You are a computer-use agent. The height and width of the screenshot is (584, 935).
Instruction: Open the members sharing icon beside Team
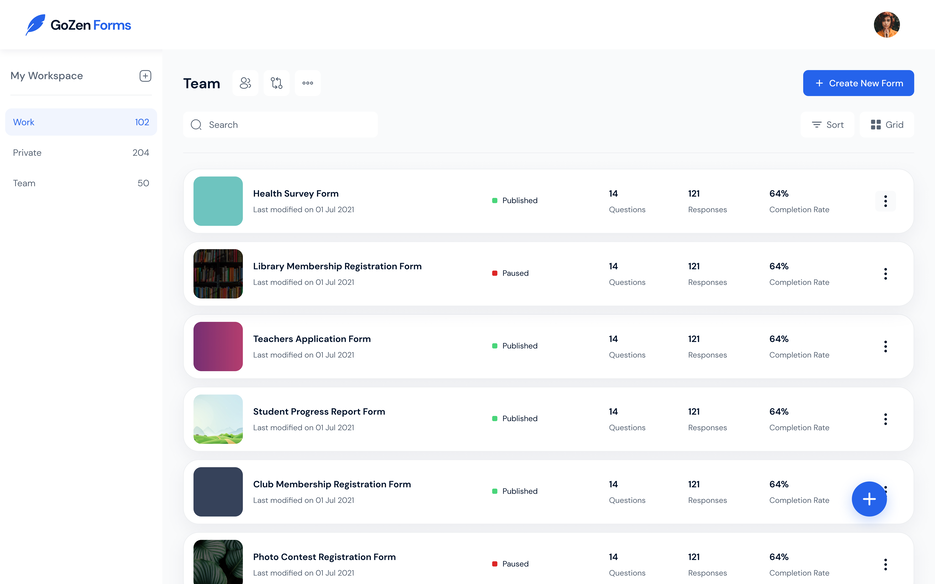click(x=245, y=83)
